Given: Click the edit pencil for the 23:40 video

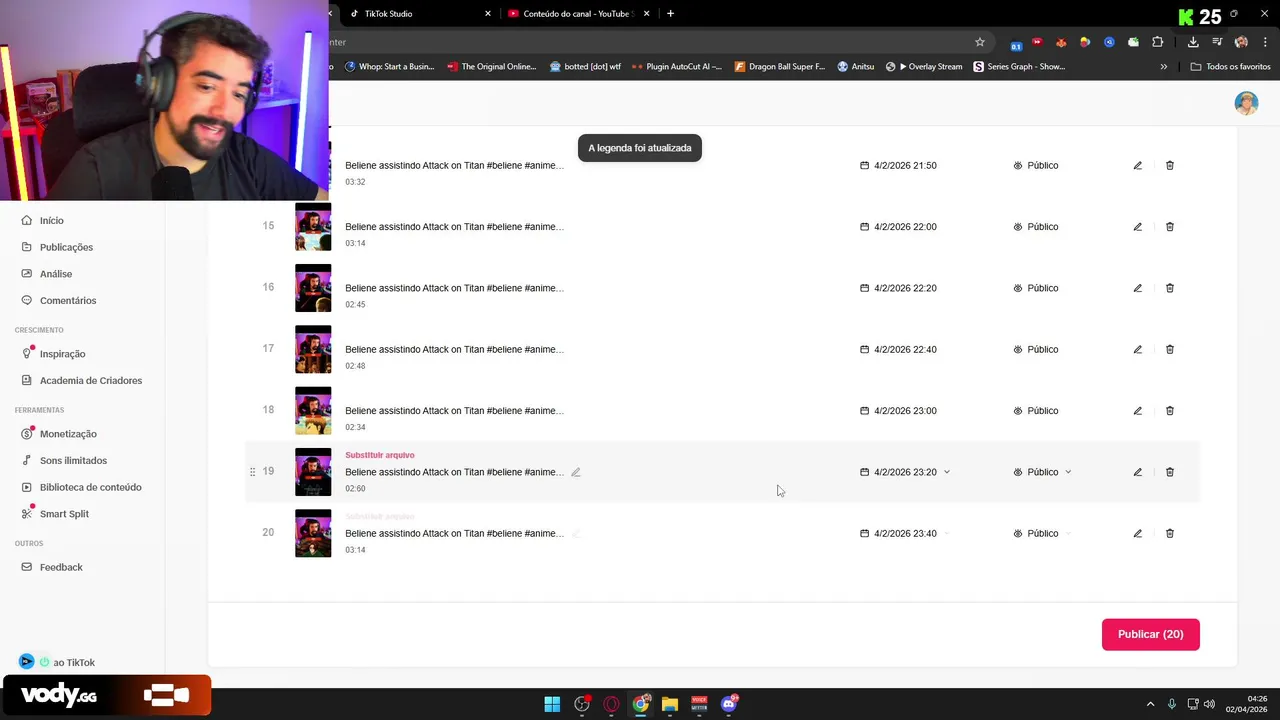Looking at the screenshot, I should point(1137,533).
